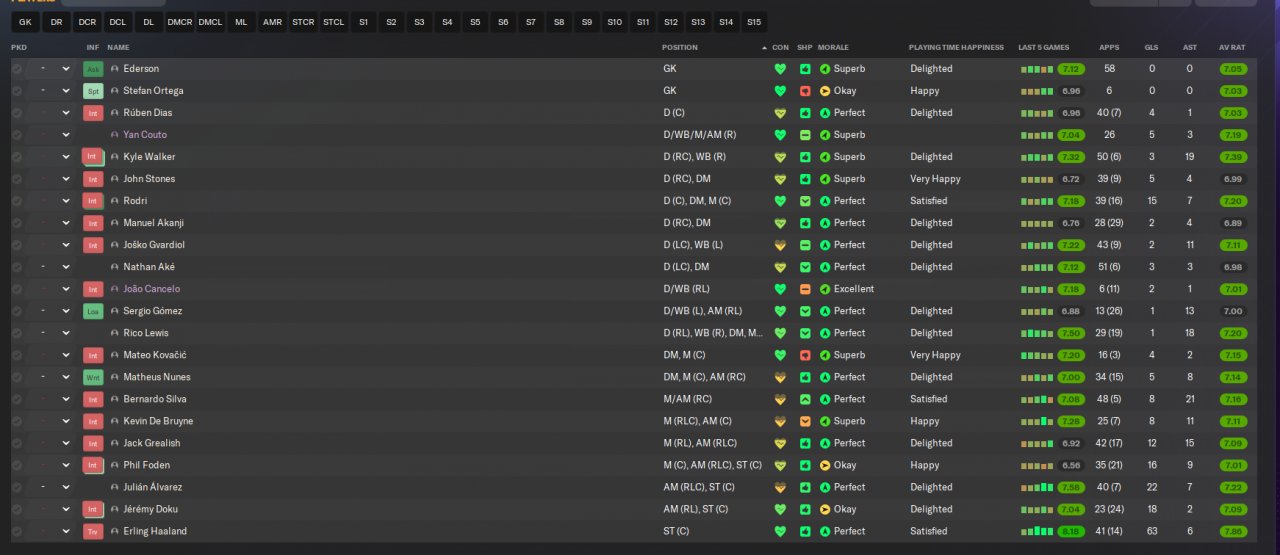
Task: Toggle the picked checkmark for Stefan Ortega
Action: pos(17,91)
